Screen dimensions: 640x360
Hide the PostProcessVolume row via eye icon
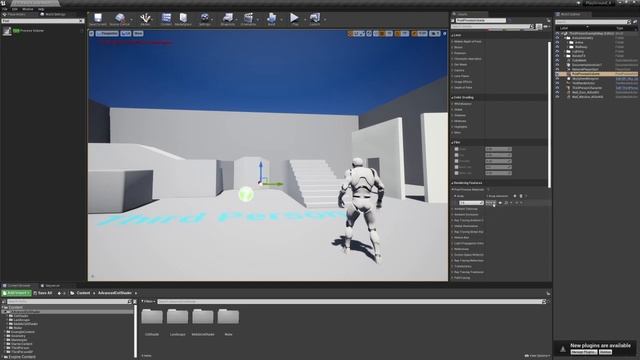pos(558,74)
